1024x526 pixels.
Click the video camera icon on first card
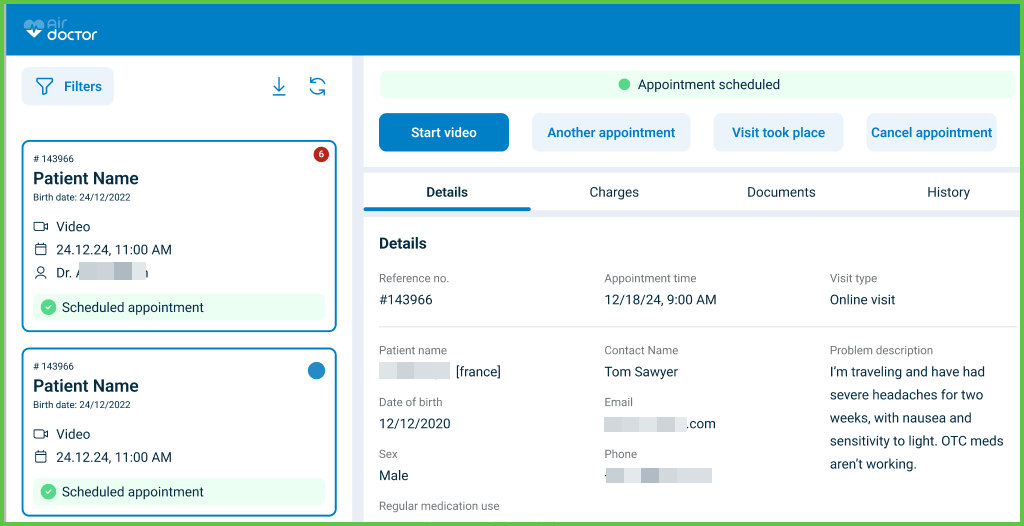pyautogui.click(x=41, y=227)
